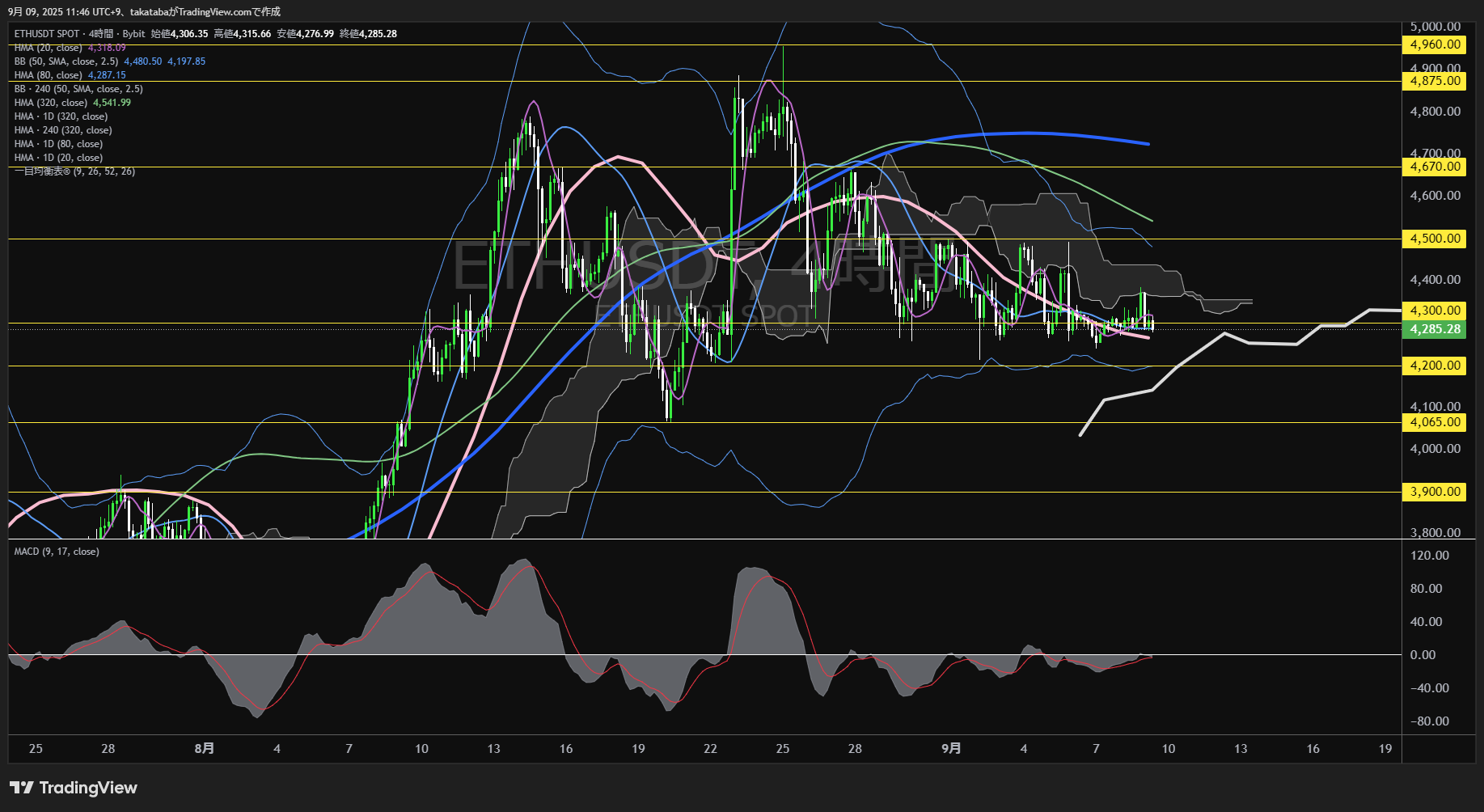Click the 120.00 MACD scale value

1429,556
